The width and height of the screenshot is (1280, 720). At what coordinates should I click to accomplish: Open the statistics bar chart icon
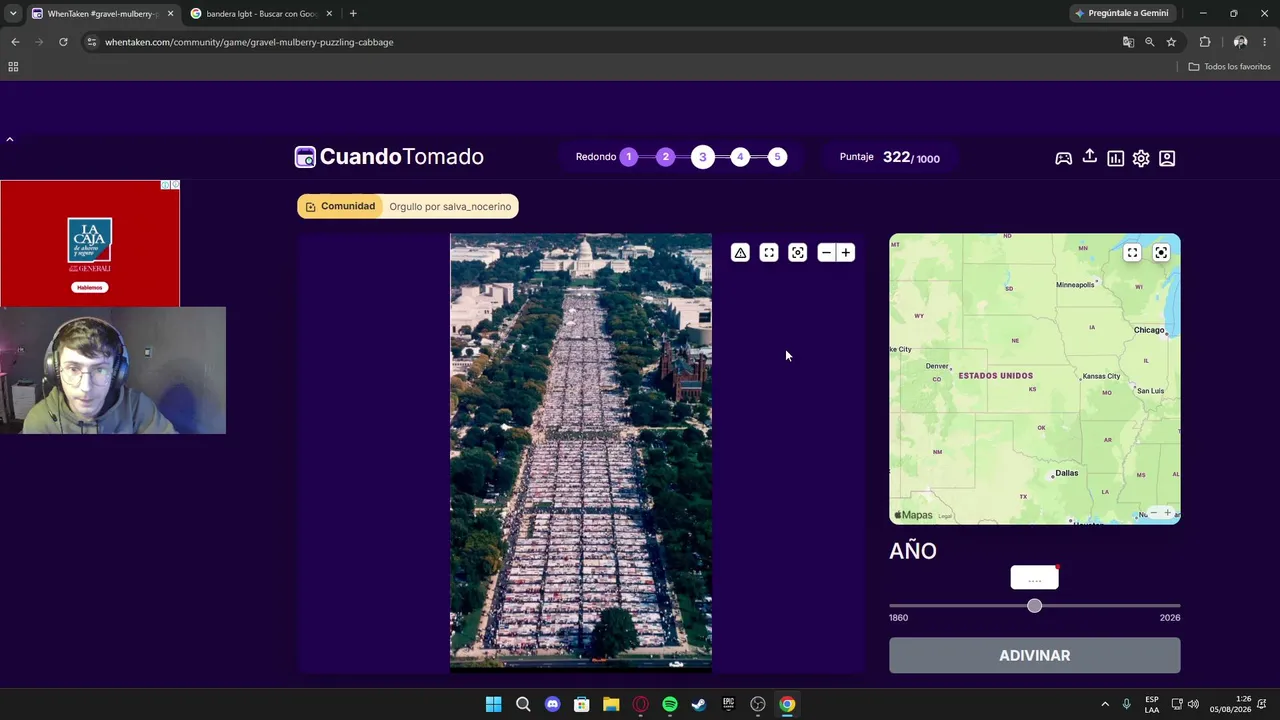pos(1116,158)
